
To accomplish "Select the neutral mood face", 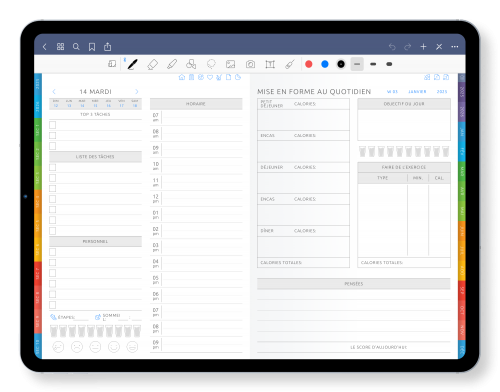I will [95, 347].
